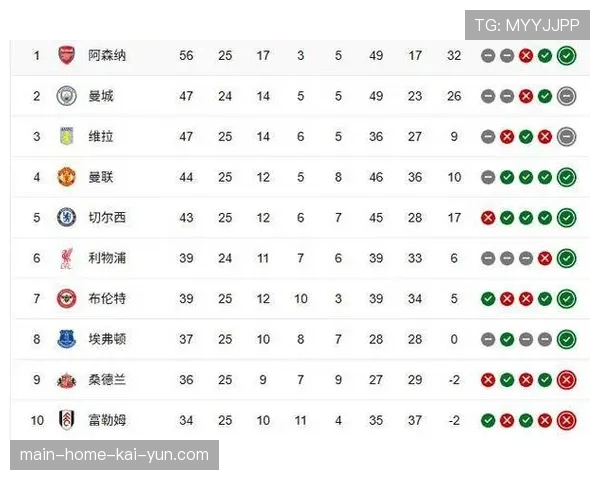The image size is (600, 480).
Task: Click the Fulham club crest
Action: coord(66,420)
